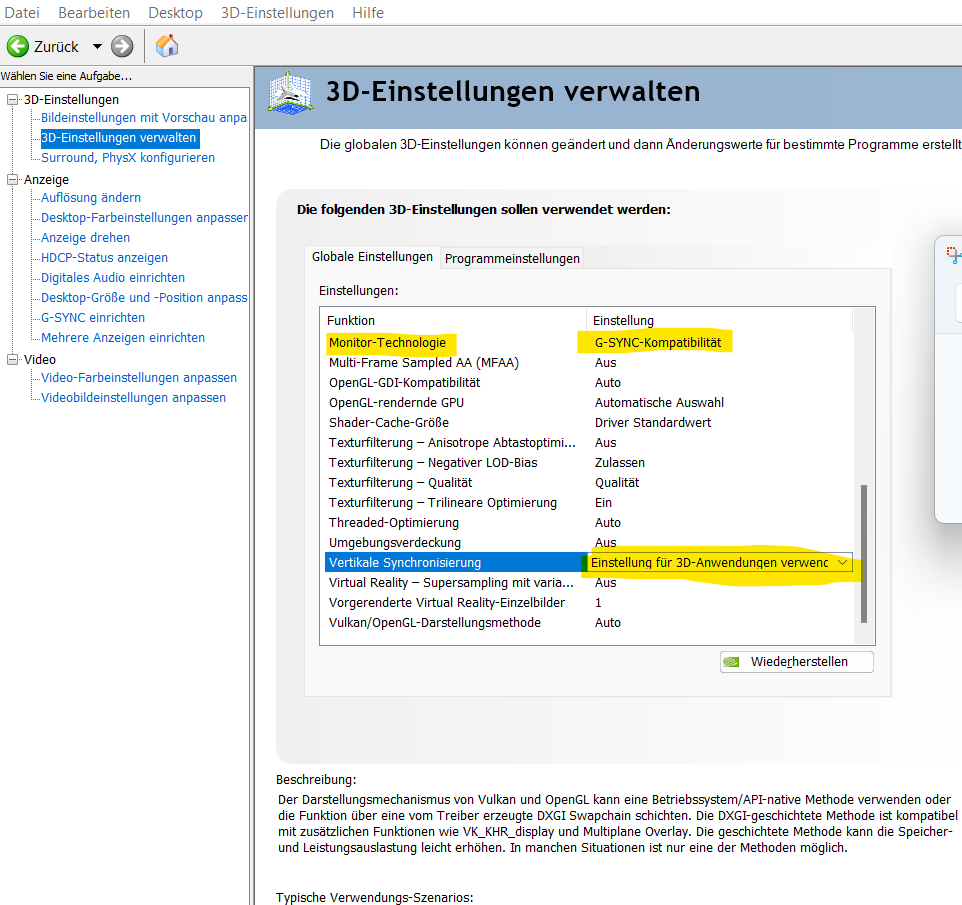Open G-SYNC einrichten
962x905 pixels.
(93, 318)
